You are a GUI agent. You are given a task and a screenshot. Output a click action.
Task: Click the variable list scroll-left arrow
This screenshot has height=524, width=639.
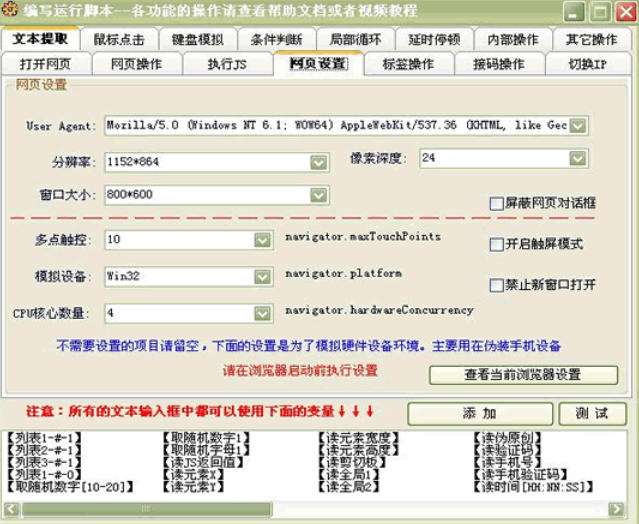point(11,509)
